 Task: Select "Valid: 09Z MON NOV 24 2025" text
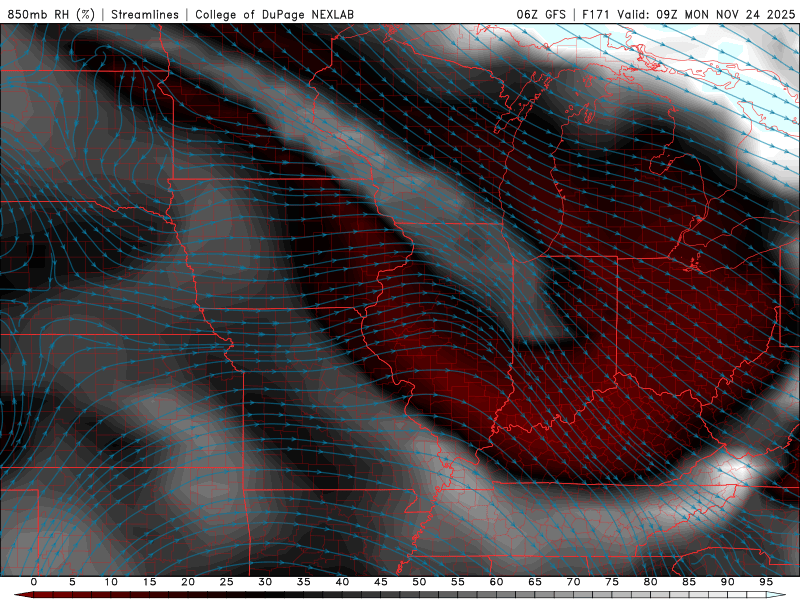coord(706,14)
